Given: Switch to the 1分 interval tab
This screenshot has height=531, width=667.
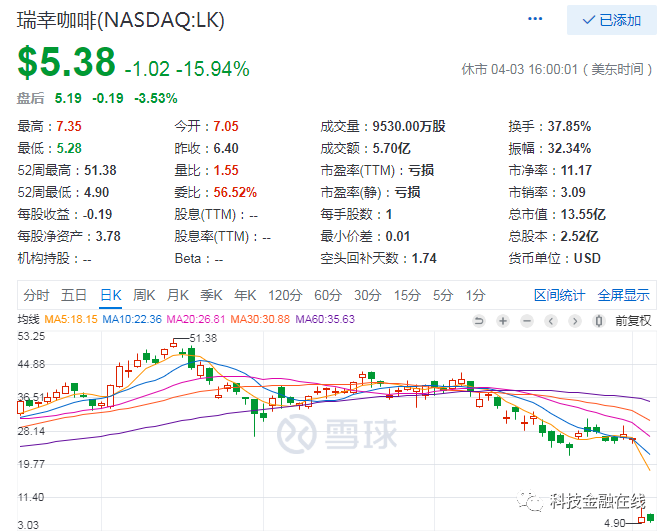Looking at the screenshot, I should click(476, 295).
